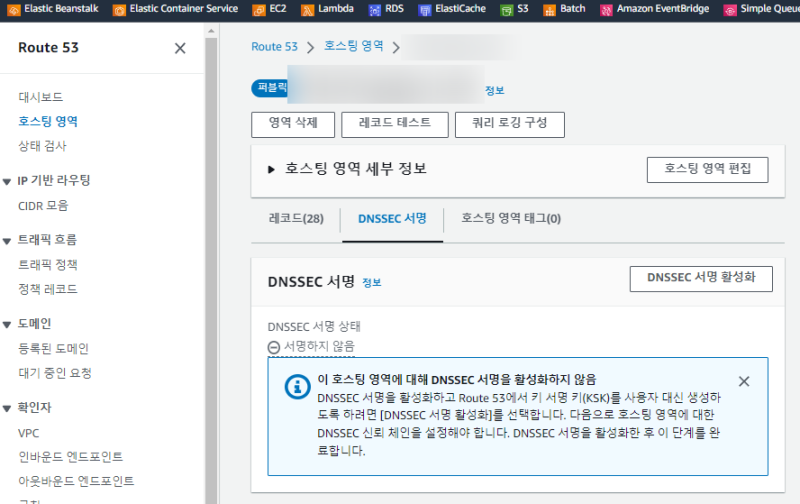Open the Elastic Beanstalk service shortcut icon
The width and height of the screenshot is (800, 504).
pos(11,9)
